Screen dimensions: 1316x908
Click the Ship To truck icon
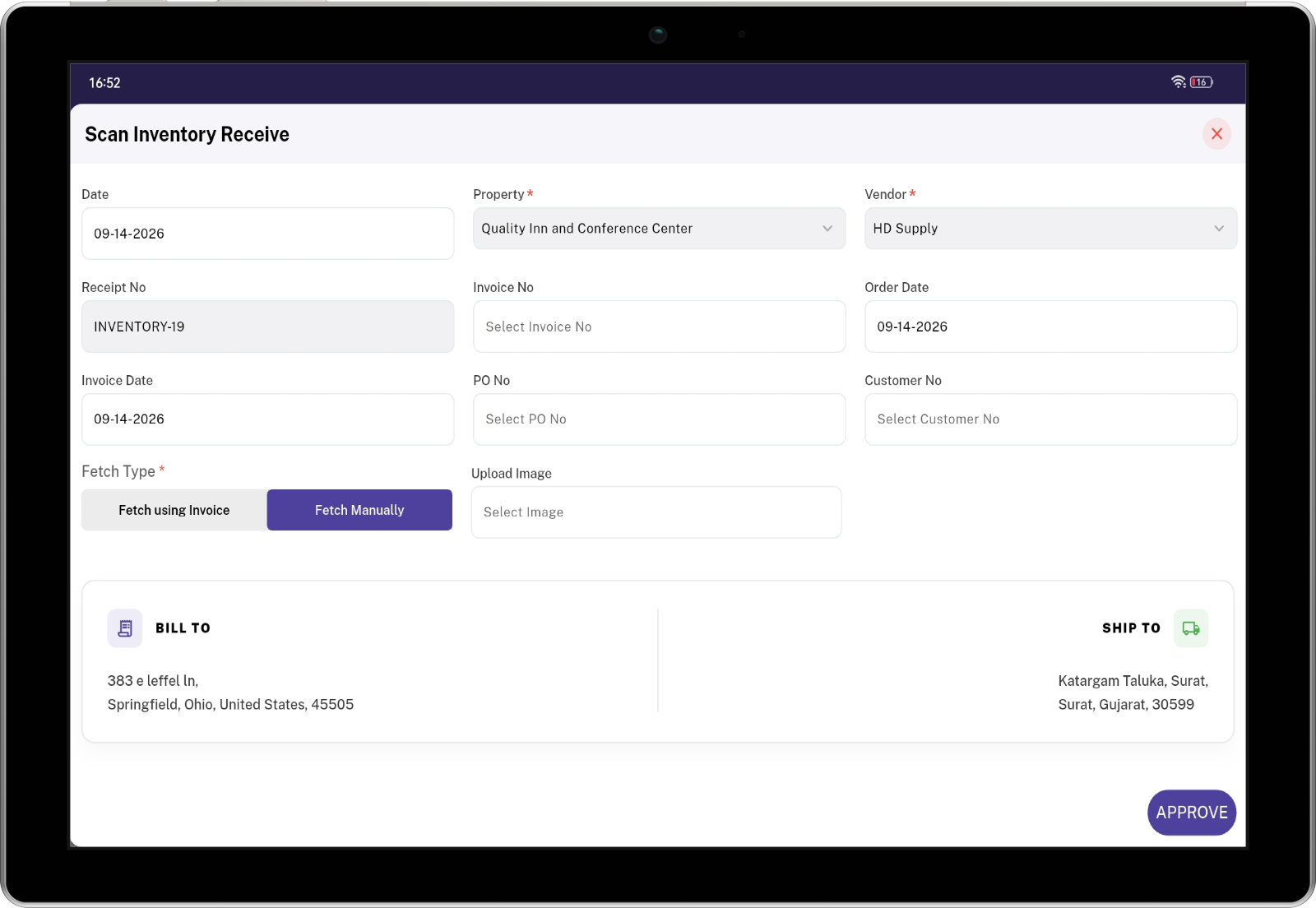tap(1191, 628)
